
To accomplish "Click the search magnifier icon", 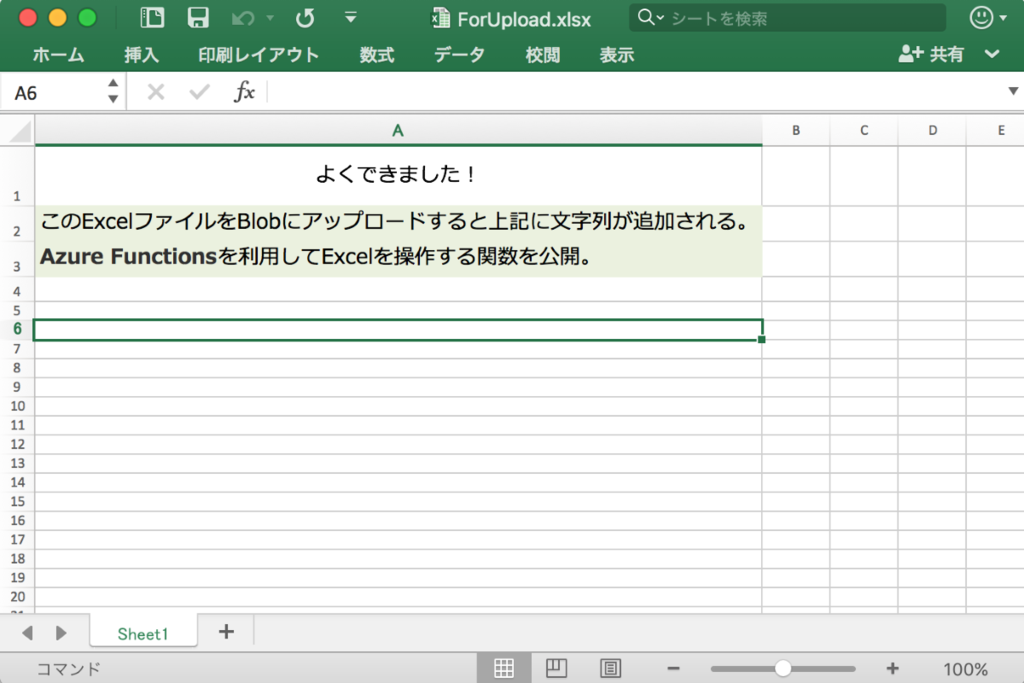I will pyautogui.click(x=645, y=17).
